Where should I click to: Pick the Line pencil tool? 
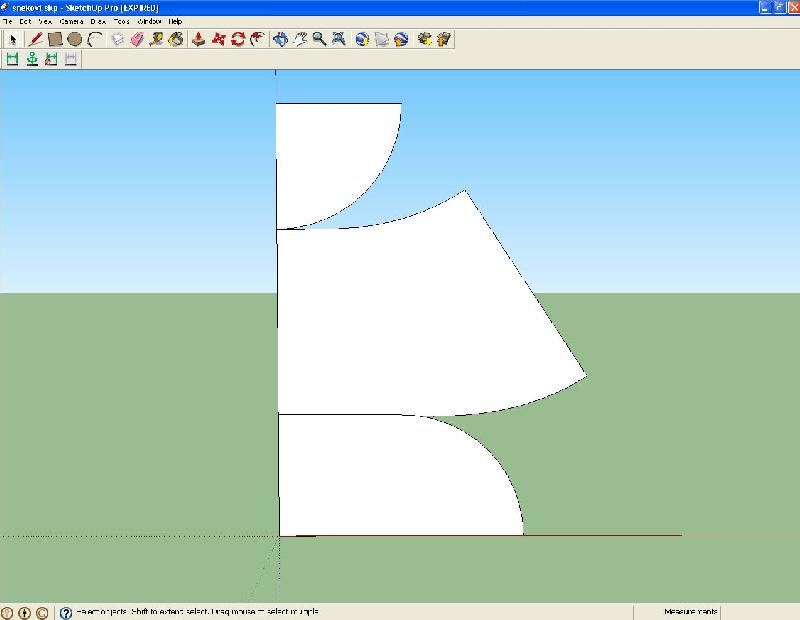pyautogui.click(x=36, y=40)
